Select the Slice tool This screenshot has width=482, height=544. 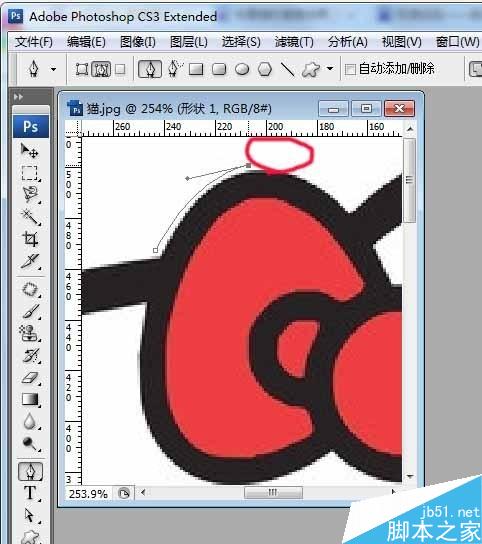tap(30, 261)
